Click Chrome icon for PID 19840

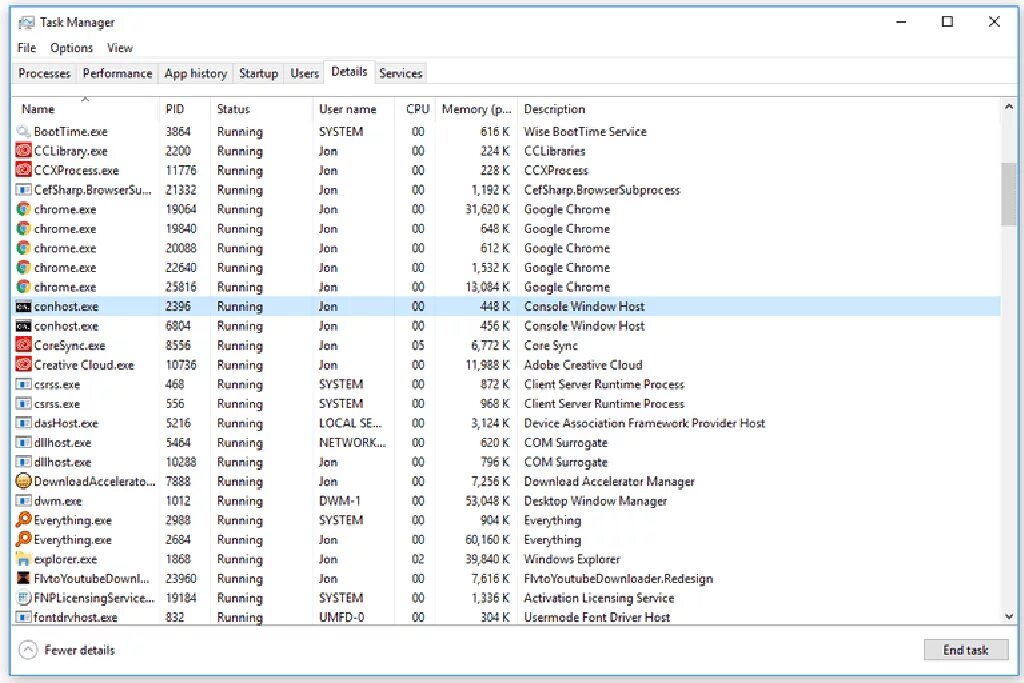tap(24, 229)
